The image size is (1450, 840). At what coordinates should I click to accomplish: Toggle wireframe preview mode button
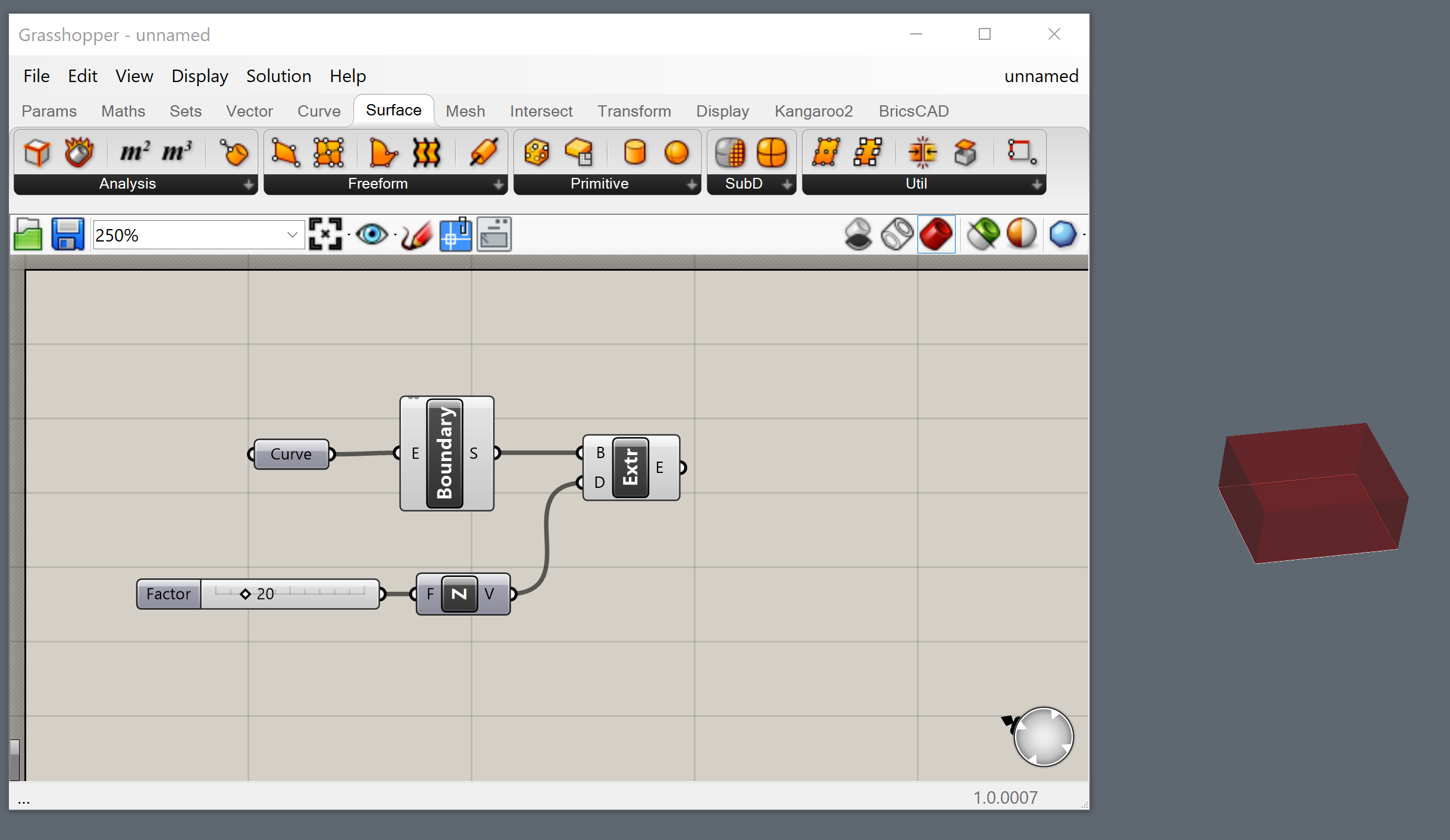click(897, 234)
